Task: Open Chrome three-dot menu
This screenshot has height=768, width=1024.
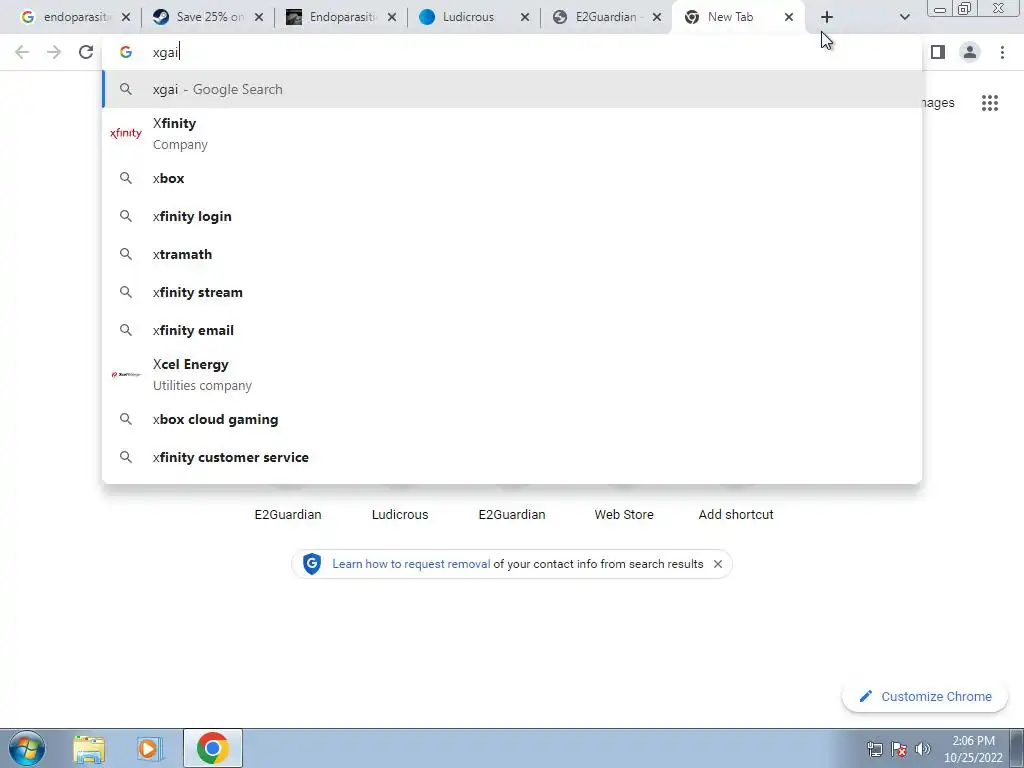Action: click(x=1002, y=52)
